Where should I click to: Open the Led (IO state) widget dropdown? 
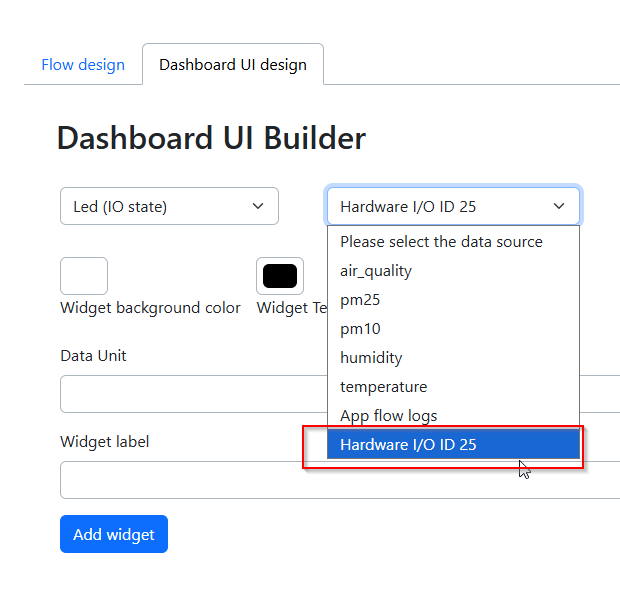pos(169,206)
